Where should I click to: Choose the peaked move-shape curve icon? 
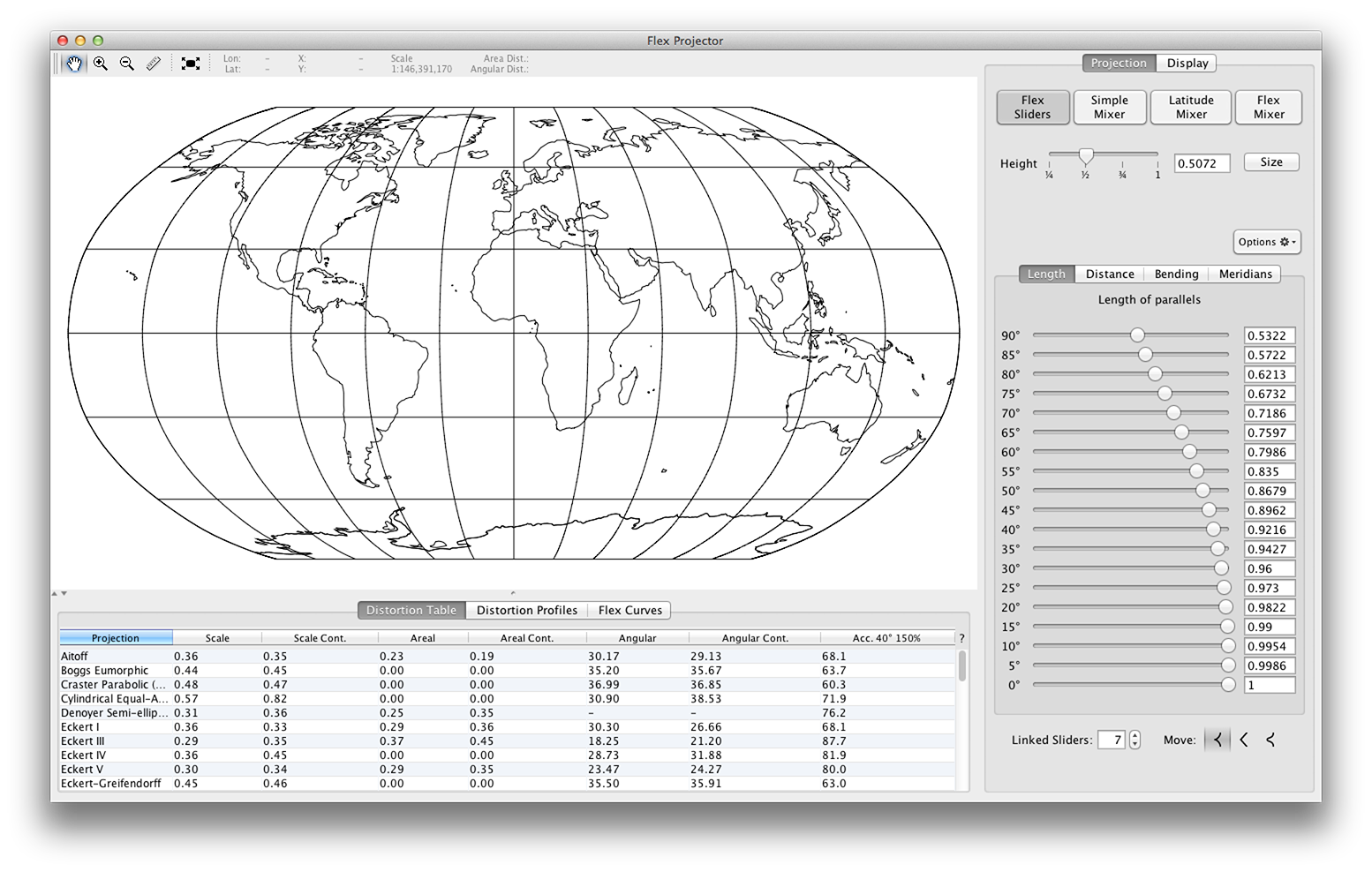point(1217,740)
